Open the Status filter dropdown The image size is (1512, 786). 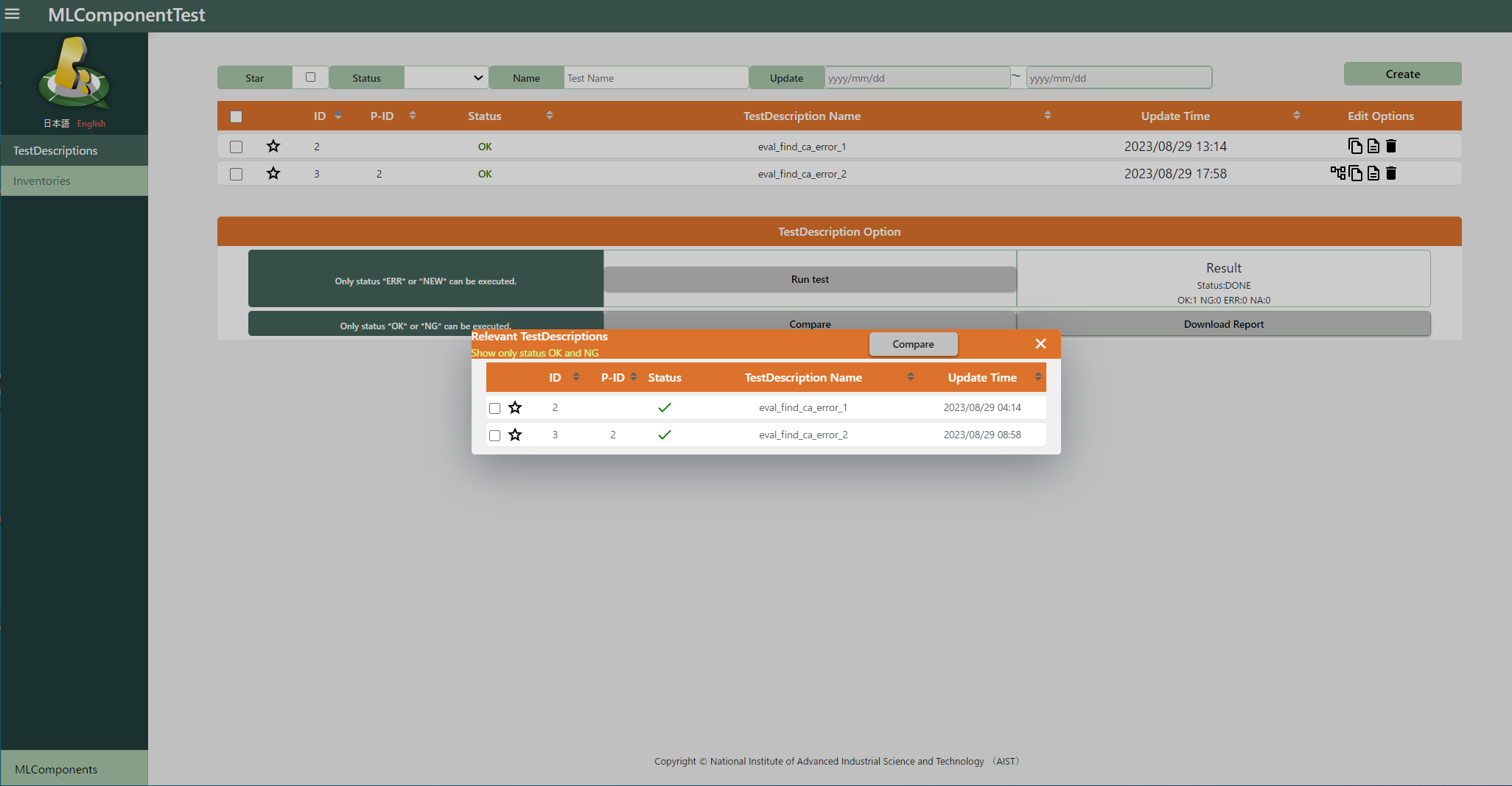pos(446,77)
